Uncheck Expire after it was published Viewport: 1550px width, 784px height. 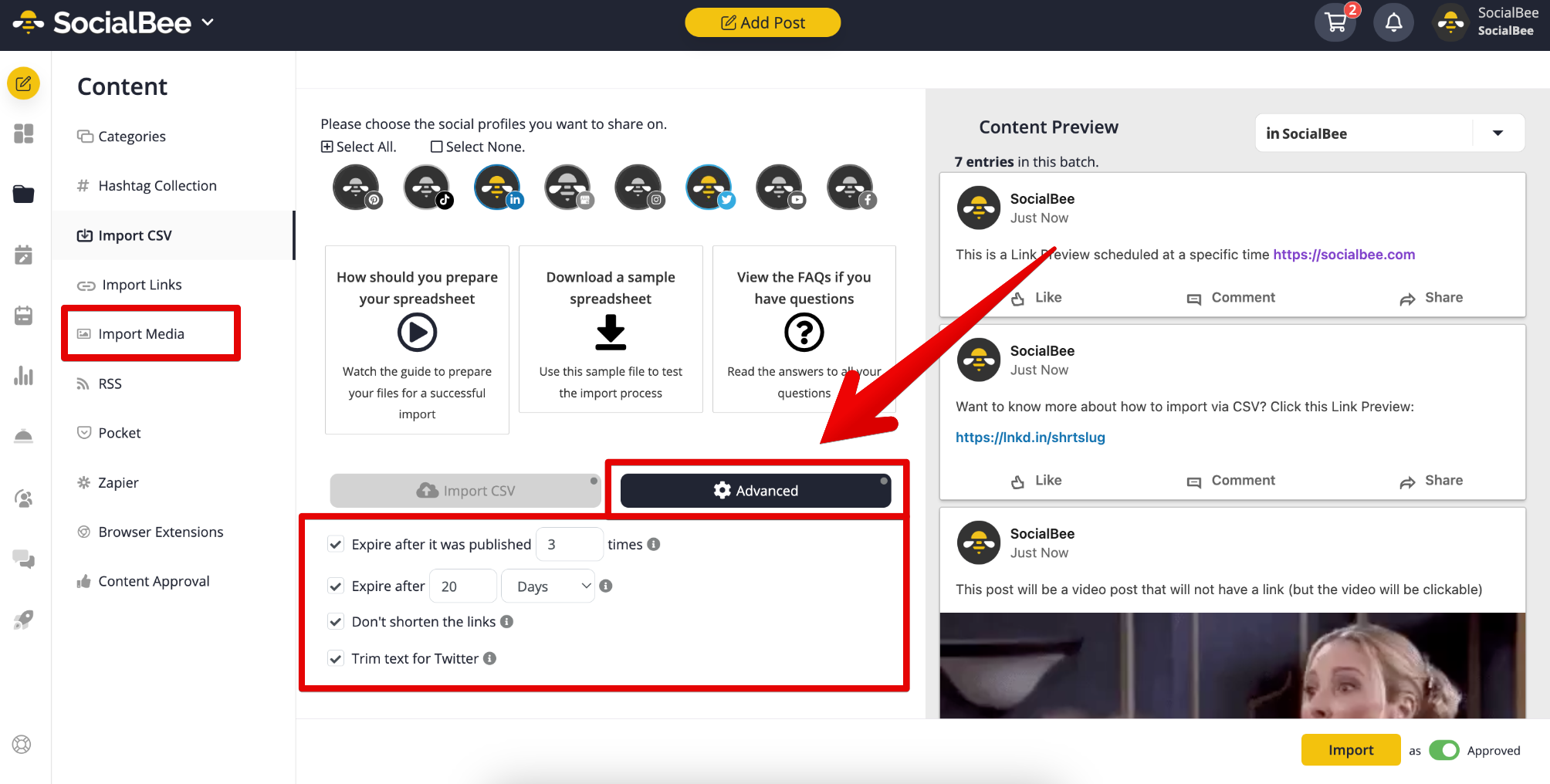pyautogui.click(x=336, y=545)
